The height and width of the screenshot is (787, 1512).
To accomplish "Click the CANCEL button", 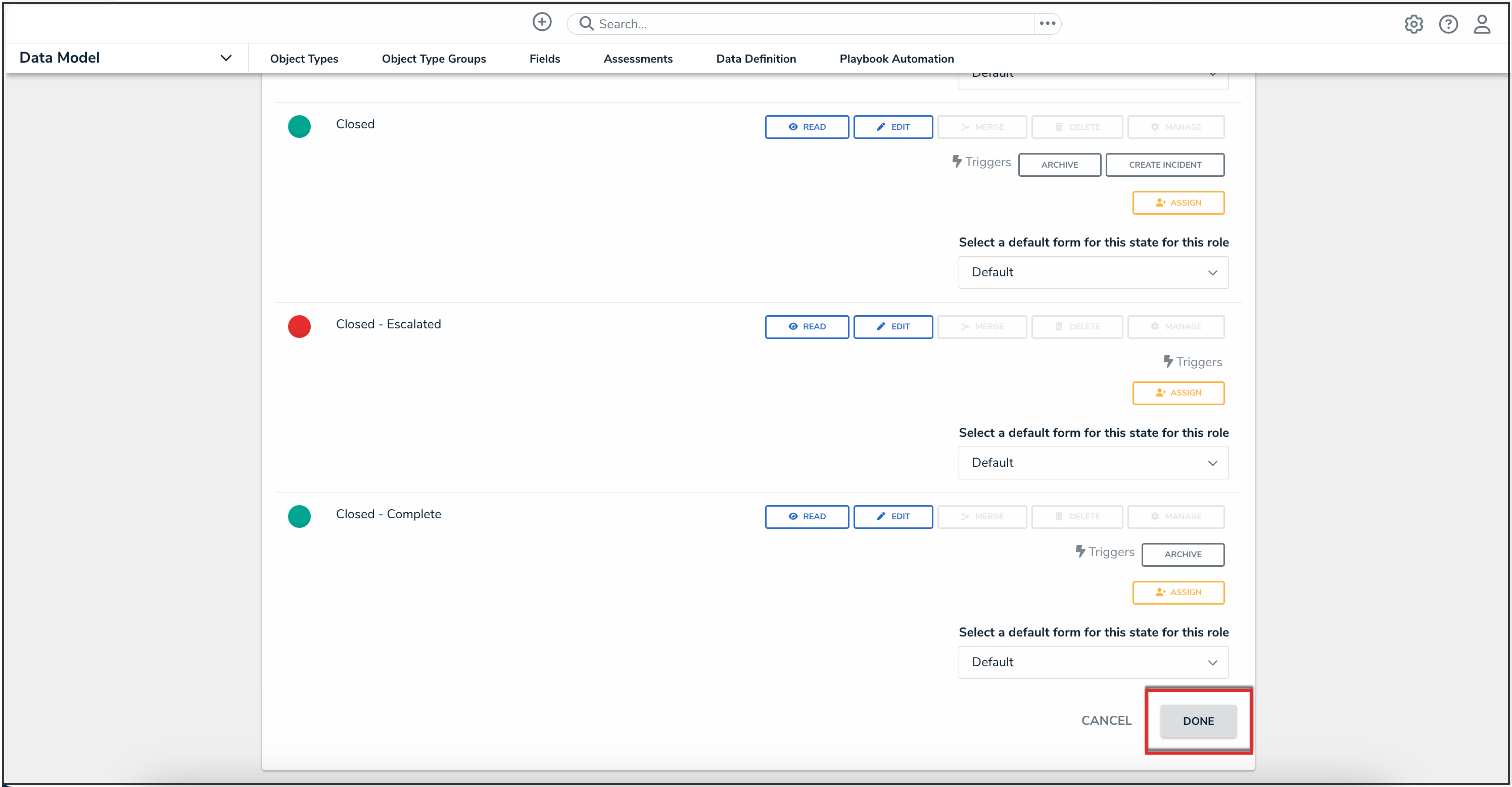I will (1106, 720).
